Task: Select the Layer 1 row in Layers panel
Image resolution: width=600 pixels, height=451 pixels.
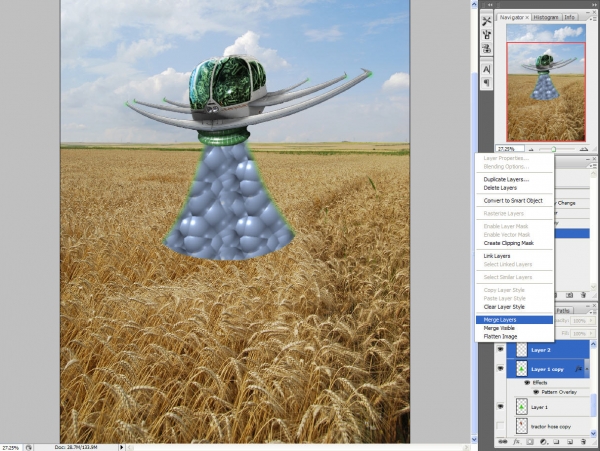Action: pyautogui.click(x=548, y=407)
